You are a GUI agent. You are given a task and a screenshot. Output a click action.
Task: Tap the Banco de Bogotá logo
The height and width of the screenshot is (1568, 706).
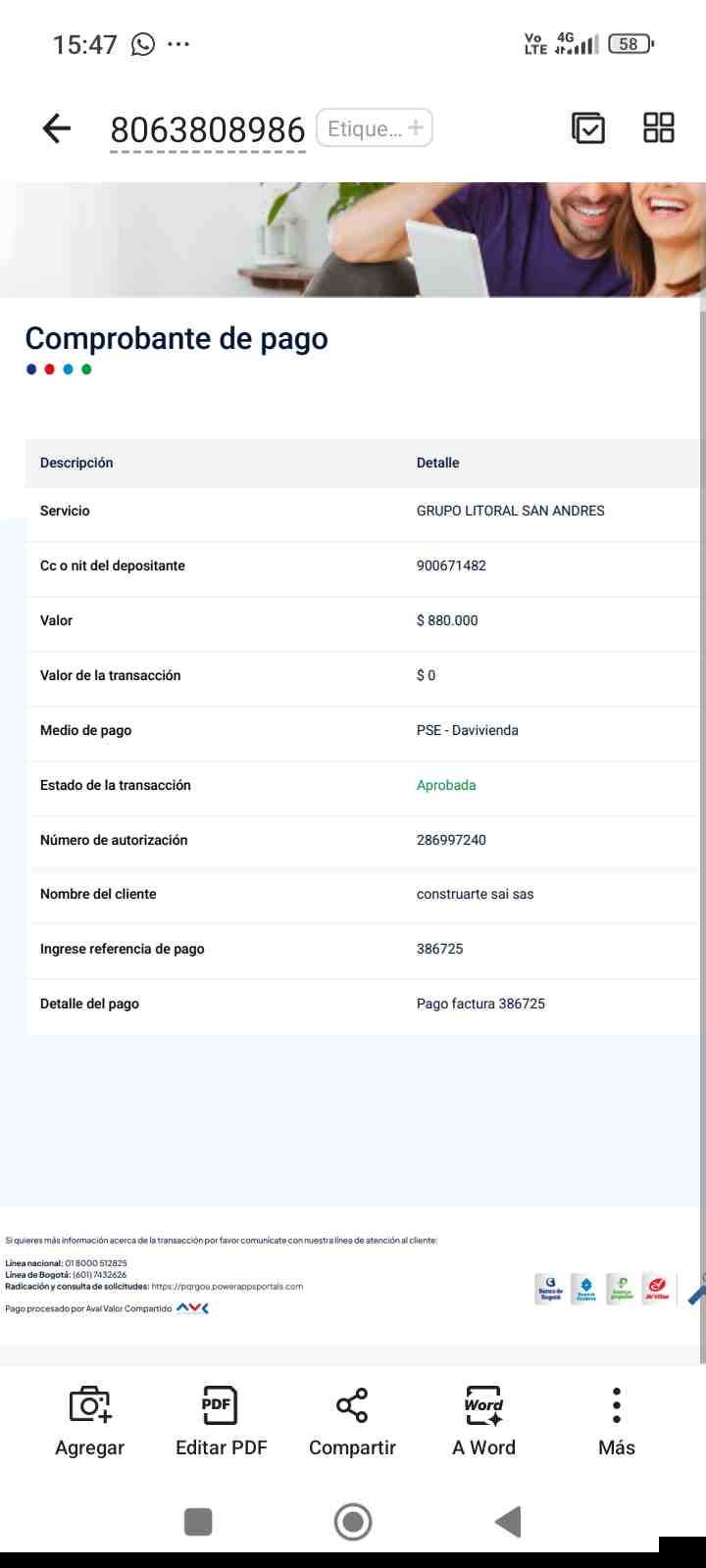point(550,1289)
